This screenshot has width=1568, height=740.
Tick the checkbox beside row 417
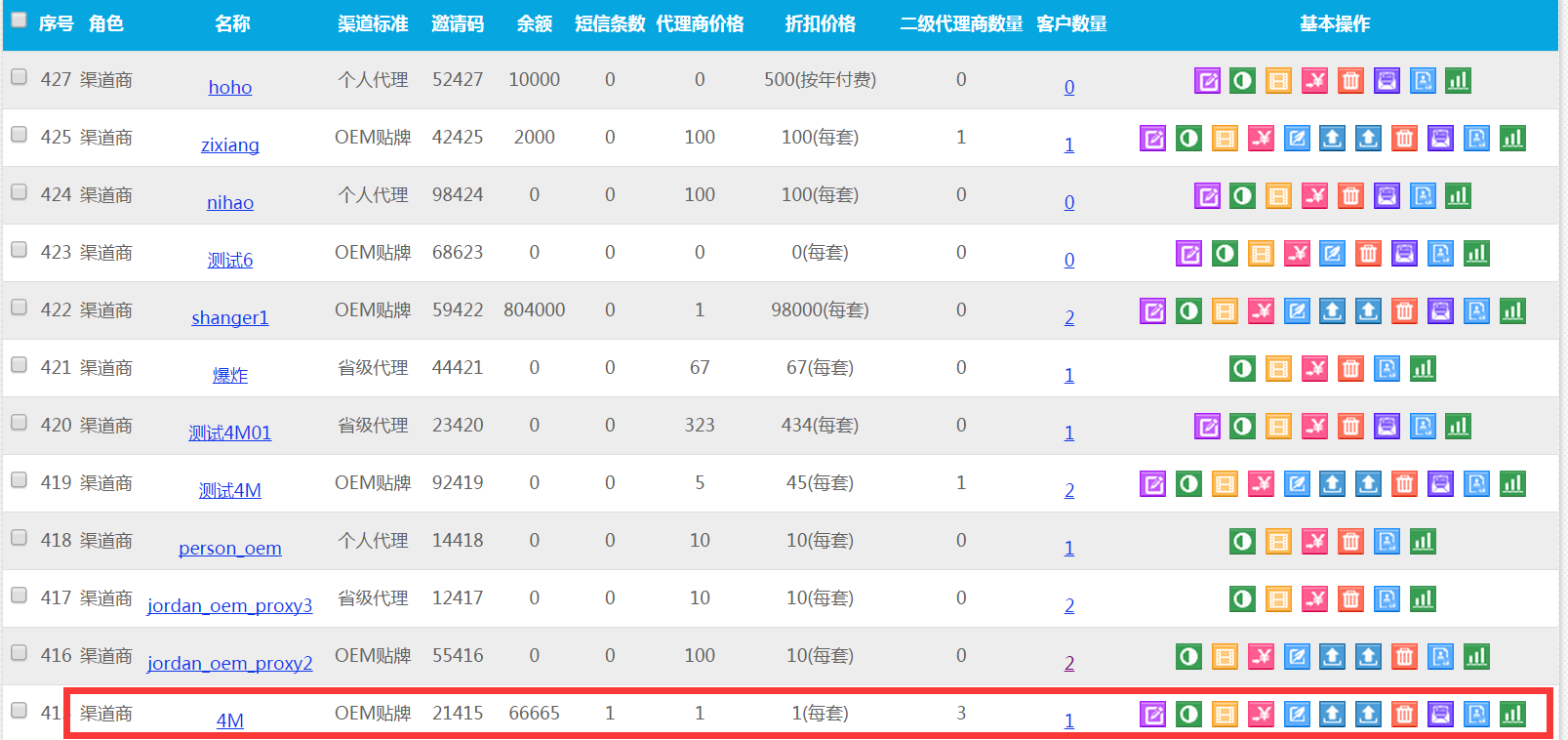point(19,596)
